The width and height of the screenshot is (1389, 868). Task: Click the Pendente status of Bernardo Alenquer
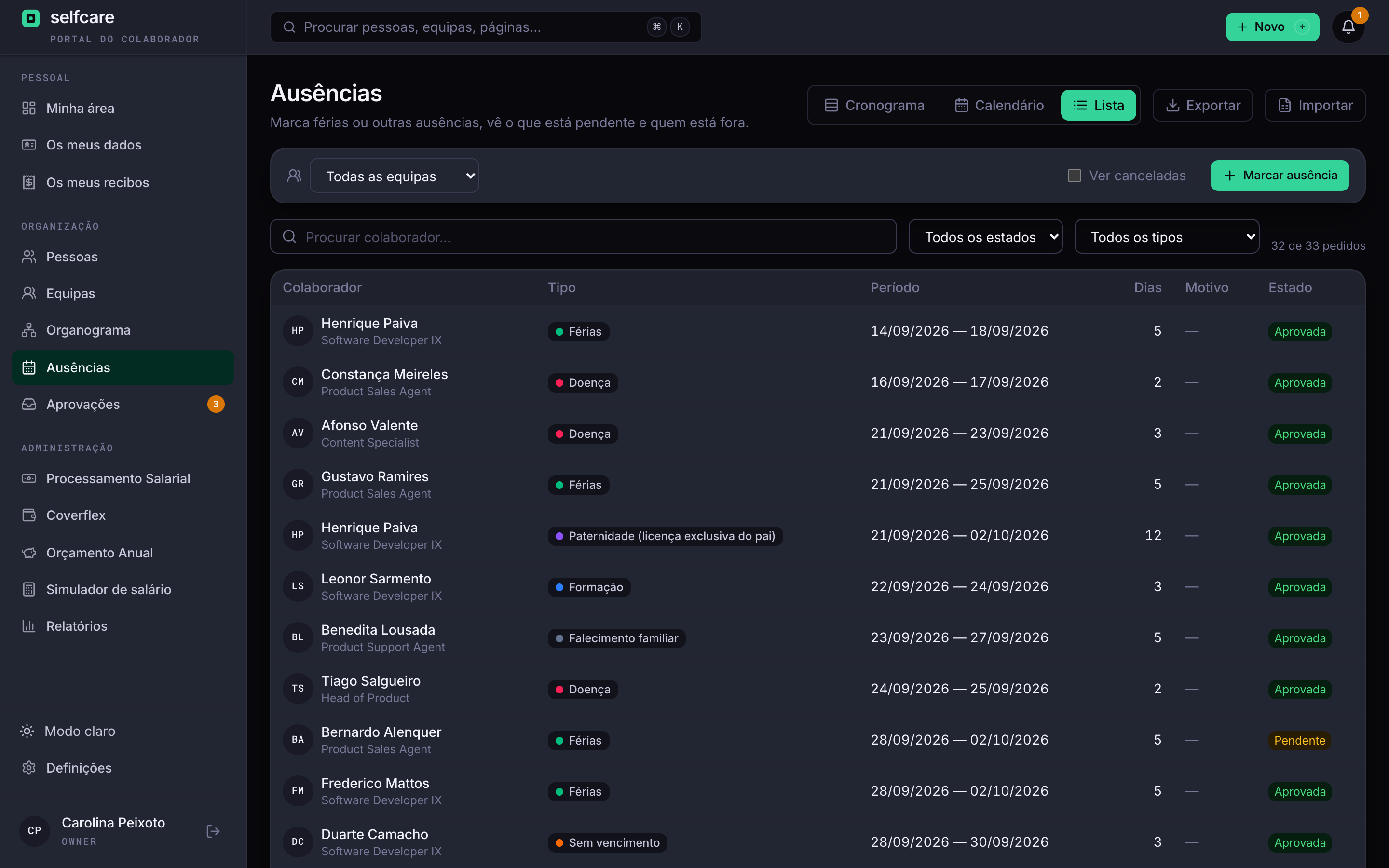pos(1299,741)
